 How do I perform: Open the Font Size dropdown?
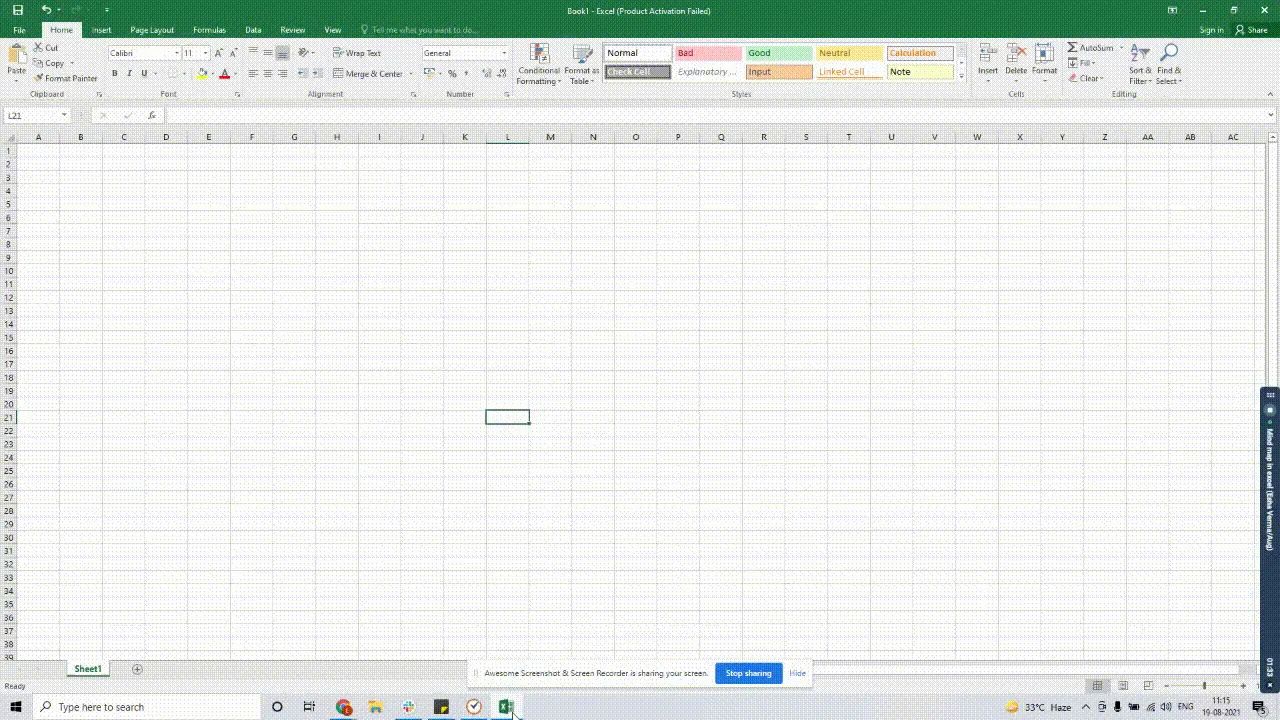click(197, 53)
